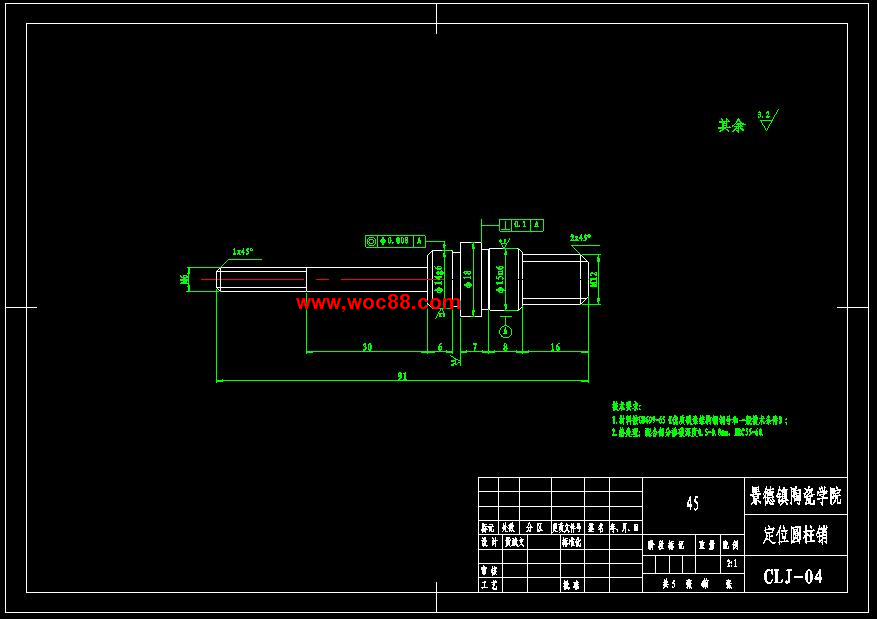Screen dimensions: 877x619
Task: Select the '6' width dimension text
Action: pyautogui.click(x=440, y=347)
